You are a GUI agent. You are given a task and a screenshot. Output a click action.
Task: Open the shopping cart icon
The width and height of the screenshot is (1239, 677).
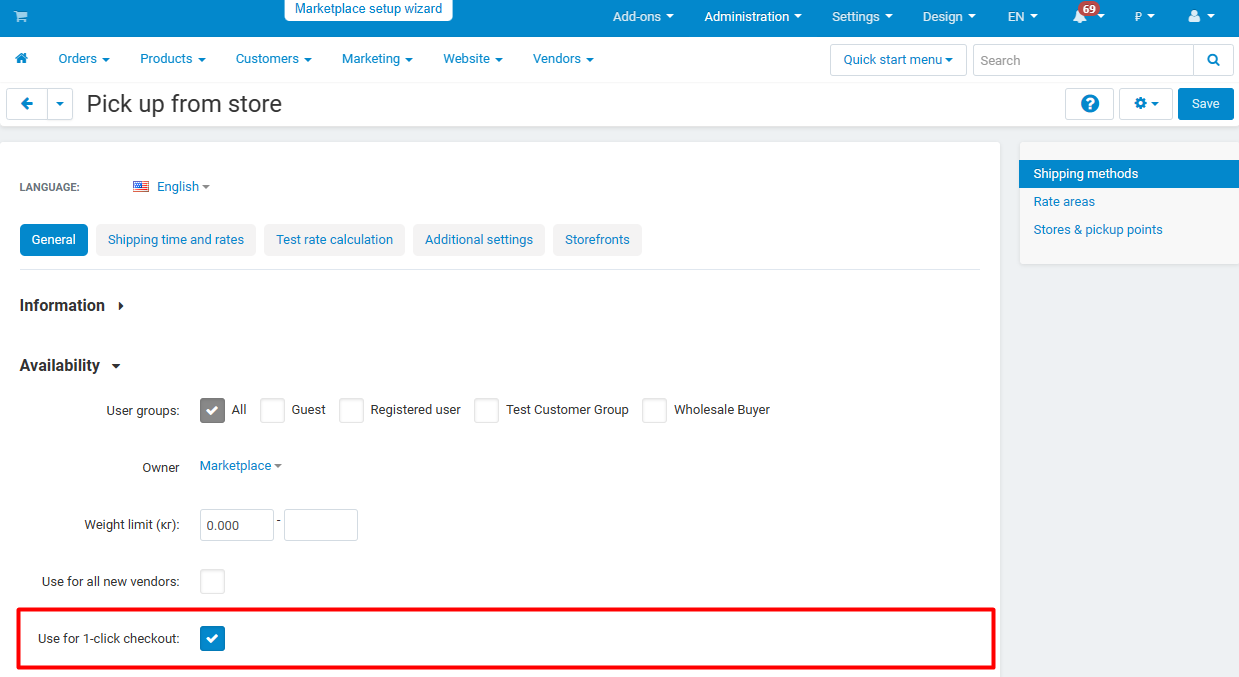(21, 17)
